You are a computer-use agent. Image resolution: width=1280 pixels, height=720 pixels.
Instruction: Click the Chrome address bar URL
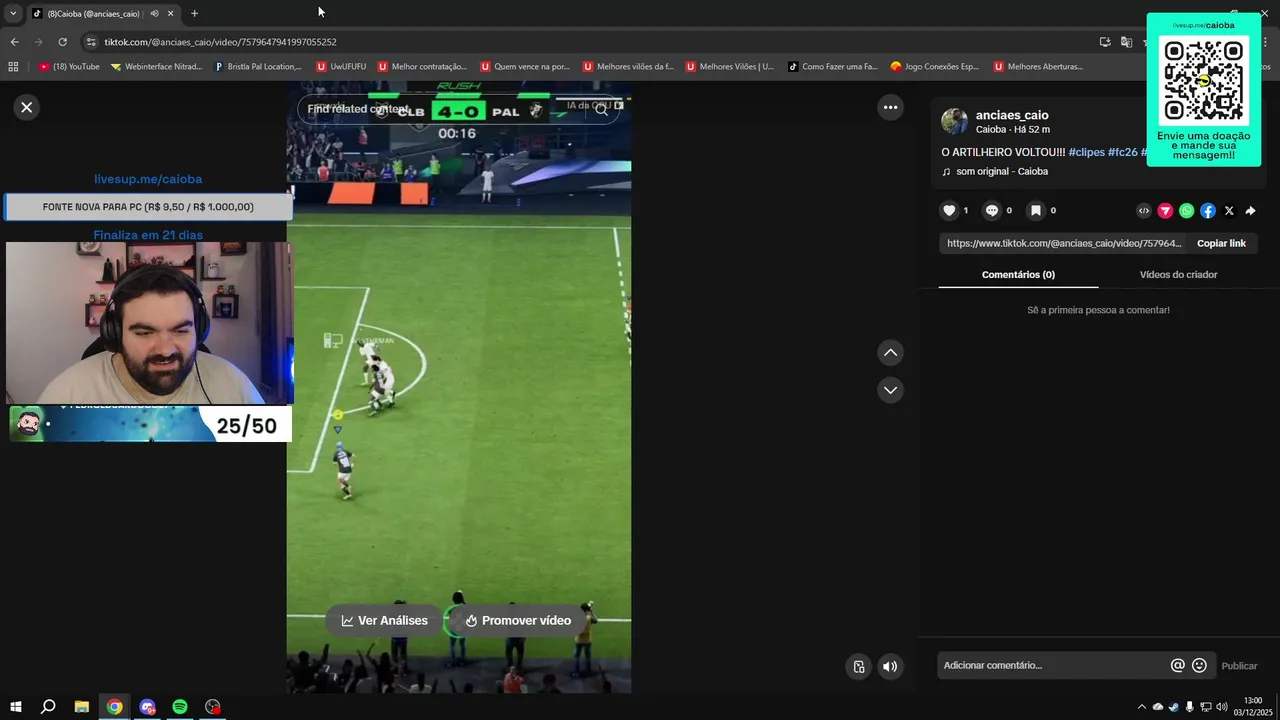coord(220,42)
